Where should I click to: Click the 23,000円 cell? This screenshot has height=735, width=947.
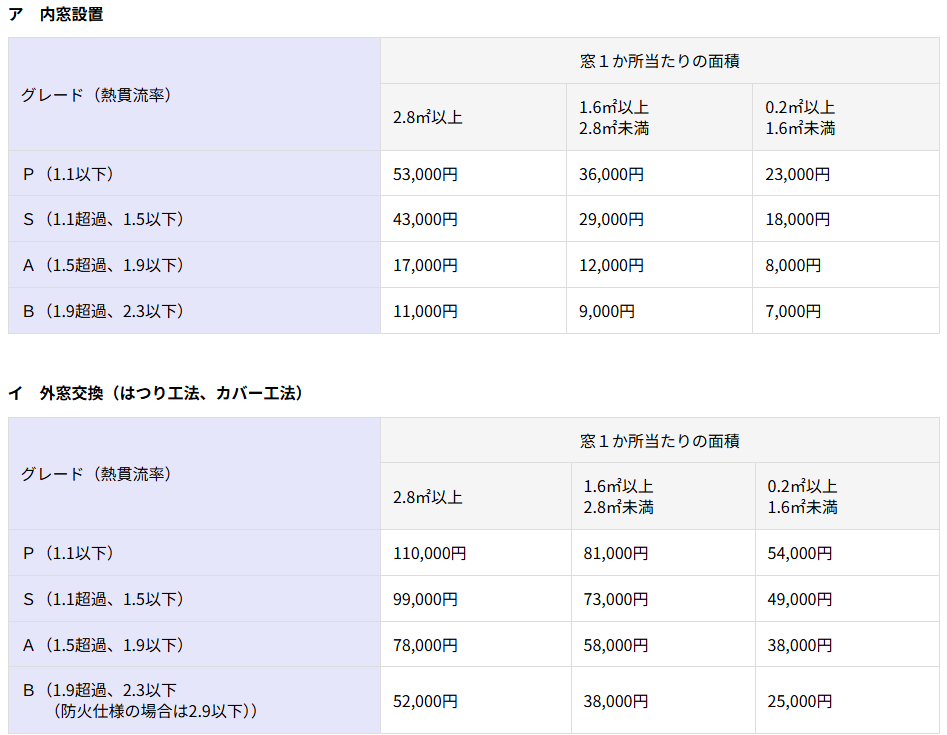point(797,174)
